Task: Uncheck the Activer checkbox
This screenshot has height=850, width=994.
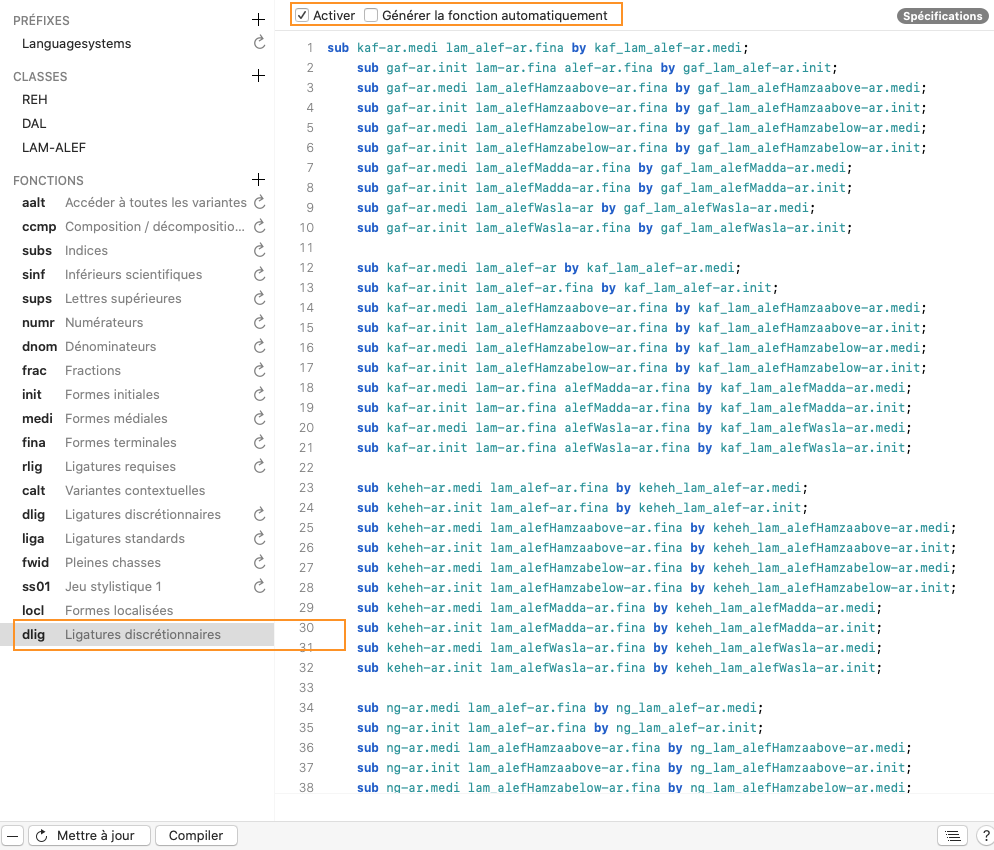Action: (x=302, y=15)
